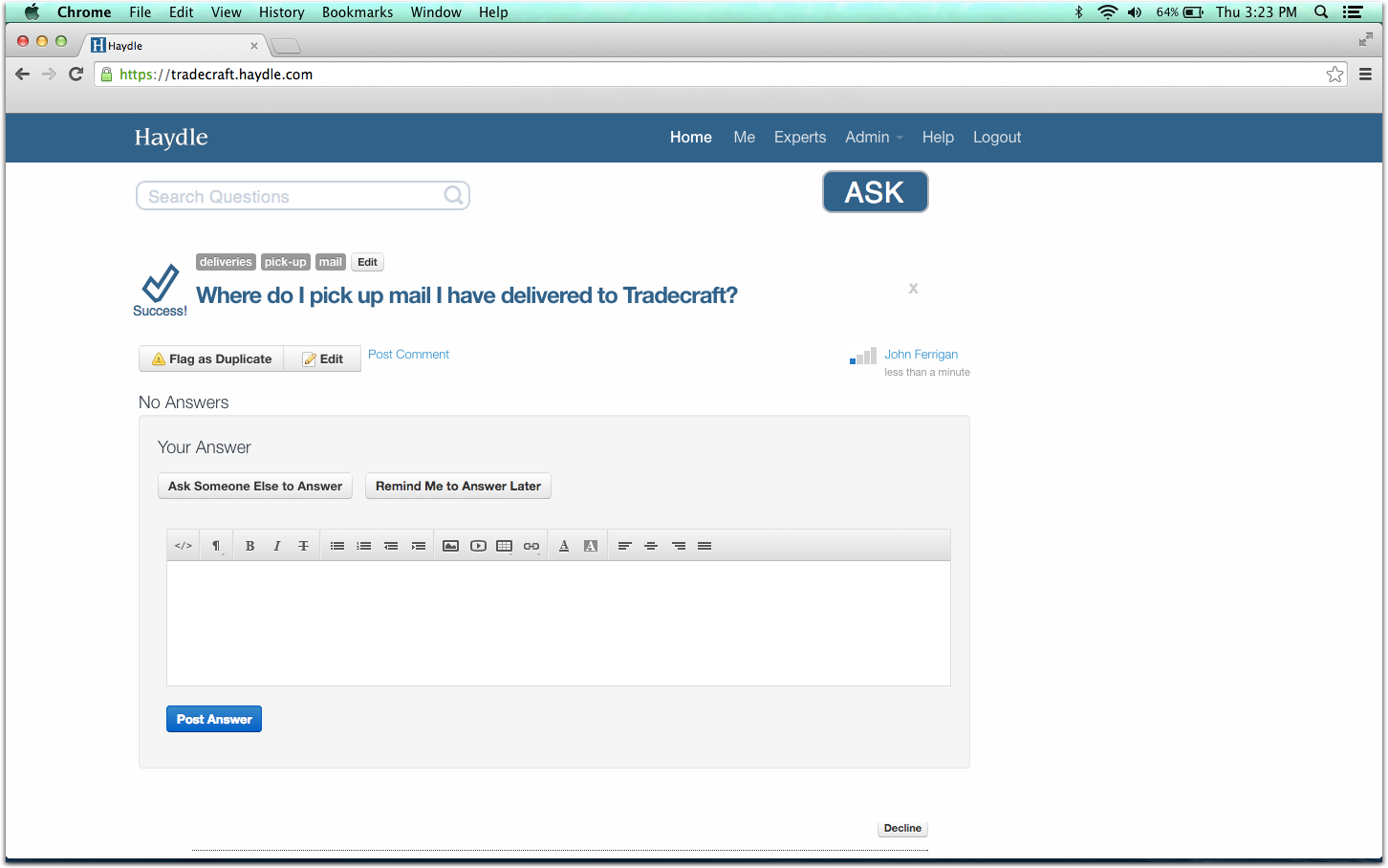
Task: Insert an image into the answer
Action: (x=451, y=546)
